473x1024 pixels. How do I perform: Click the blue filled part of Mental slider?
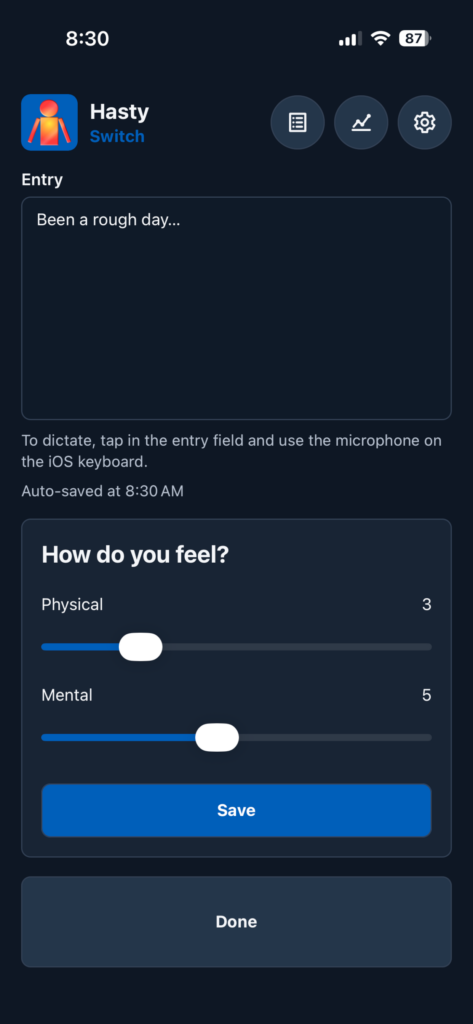pyautogui.click(x=118, y=737)
